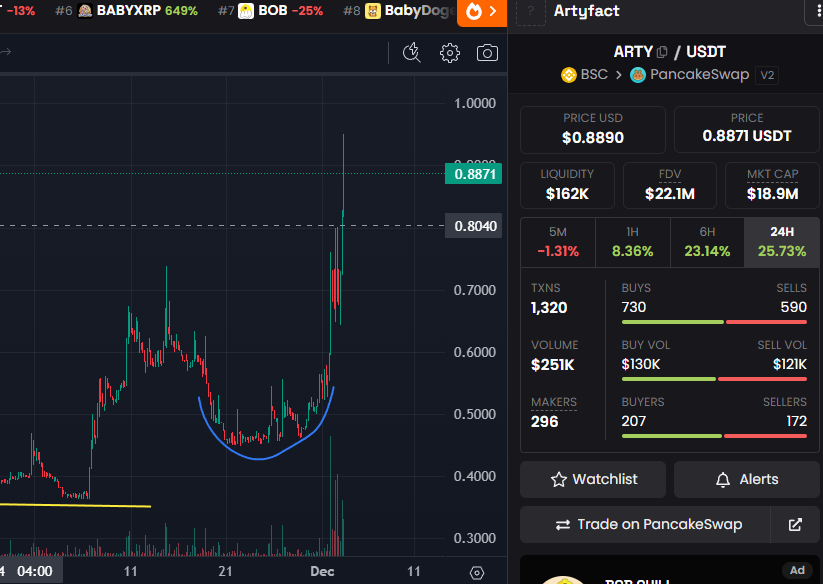Open the PancakeSwap exchange link
Screen dimensions: 823x584
point(689,75)
